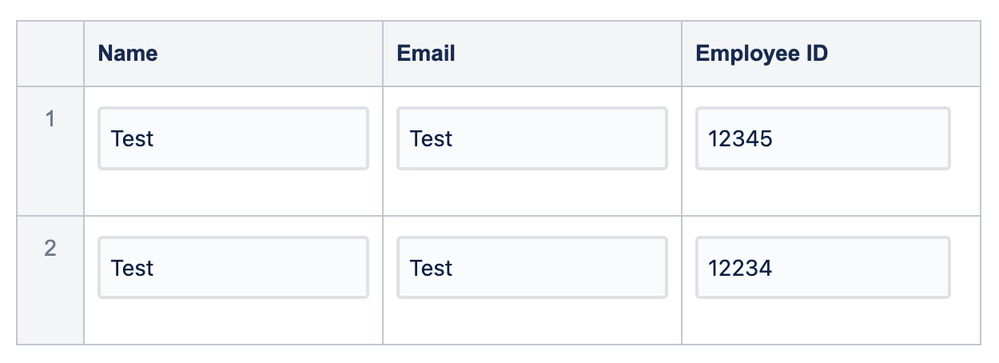Image resolution: width=999 pixels, height=363 pixels.
Task: Select the blank top-left corner header cell
Action: point(50,53)
